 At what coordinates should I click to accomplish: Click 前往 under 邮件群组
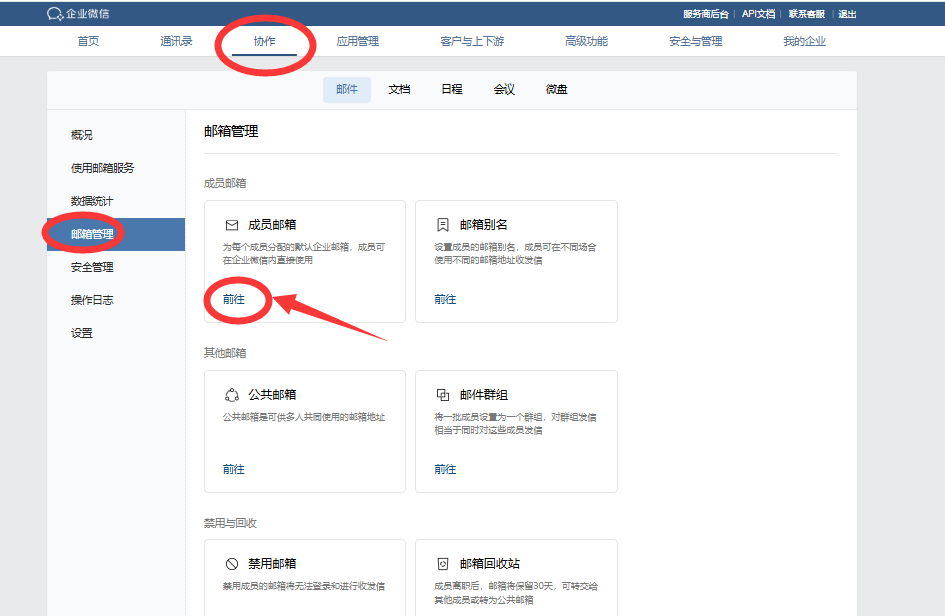coord(445,468)
